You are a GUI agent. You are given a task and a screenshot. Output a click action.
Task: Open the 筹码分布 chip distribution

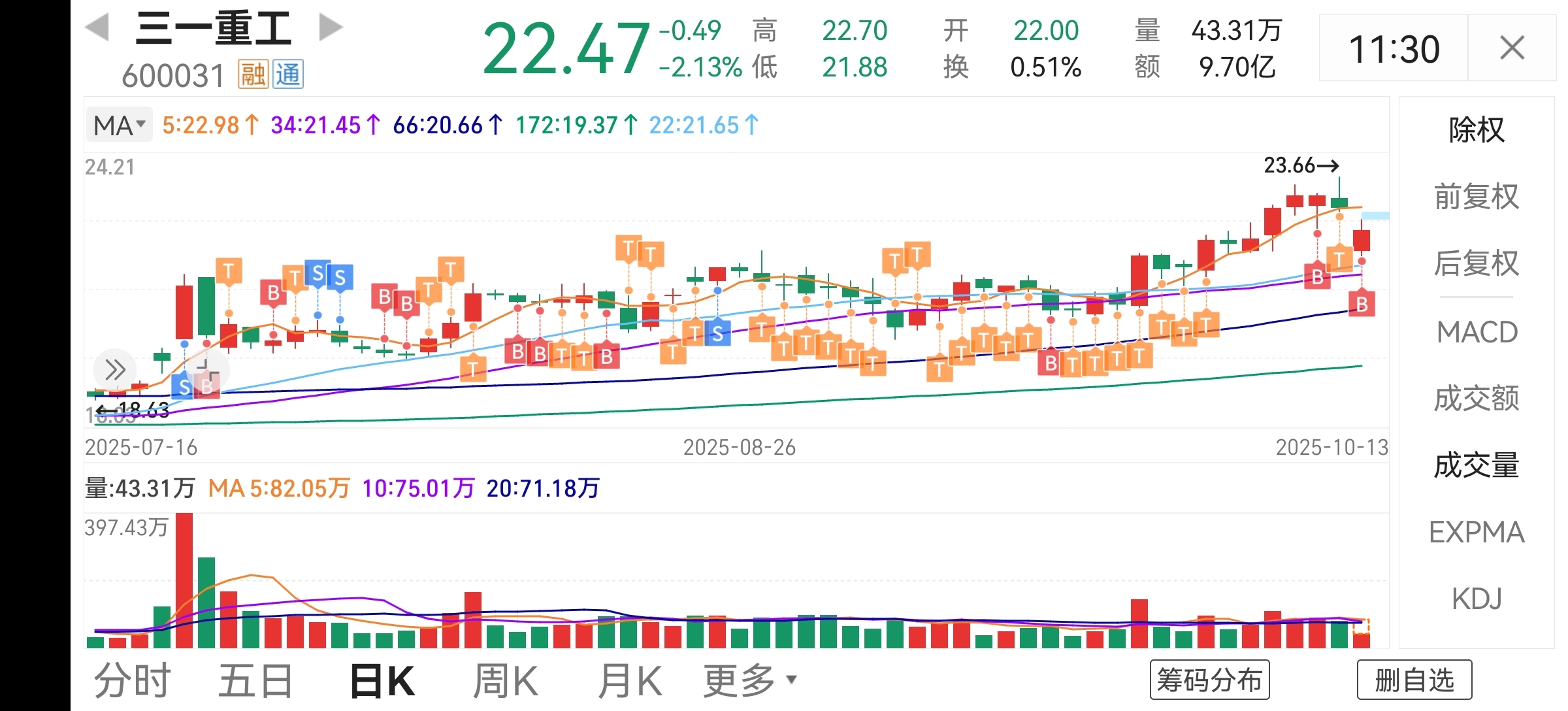click(x=1209, y=680)
